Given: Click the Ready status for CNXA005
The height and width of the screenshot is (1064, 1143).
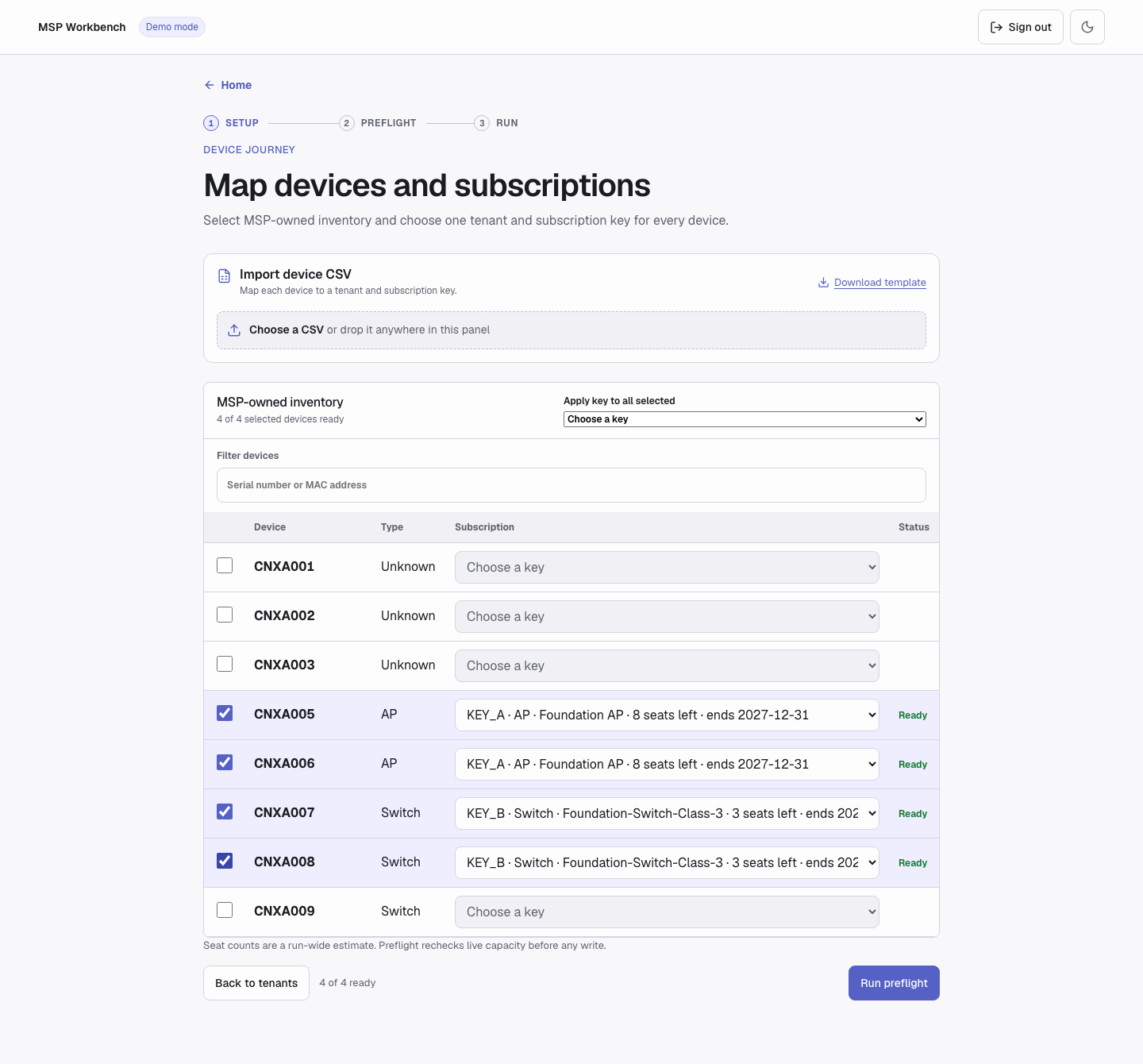Looking at the screenshot, I should 913,715.
